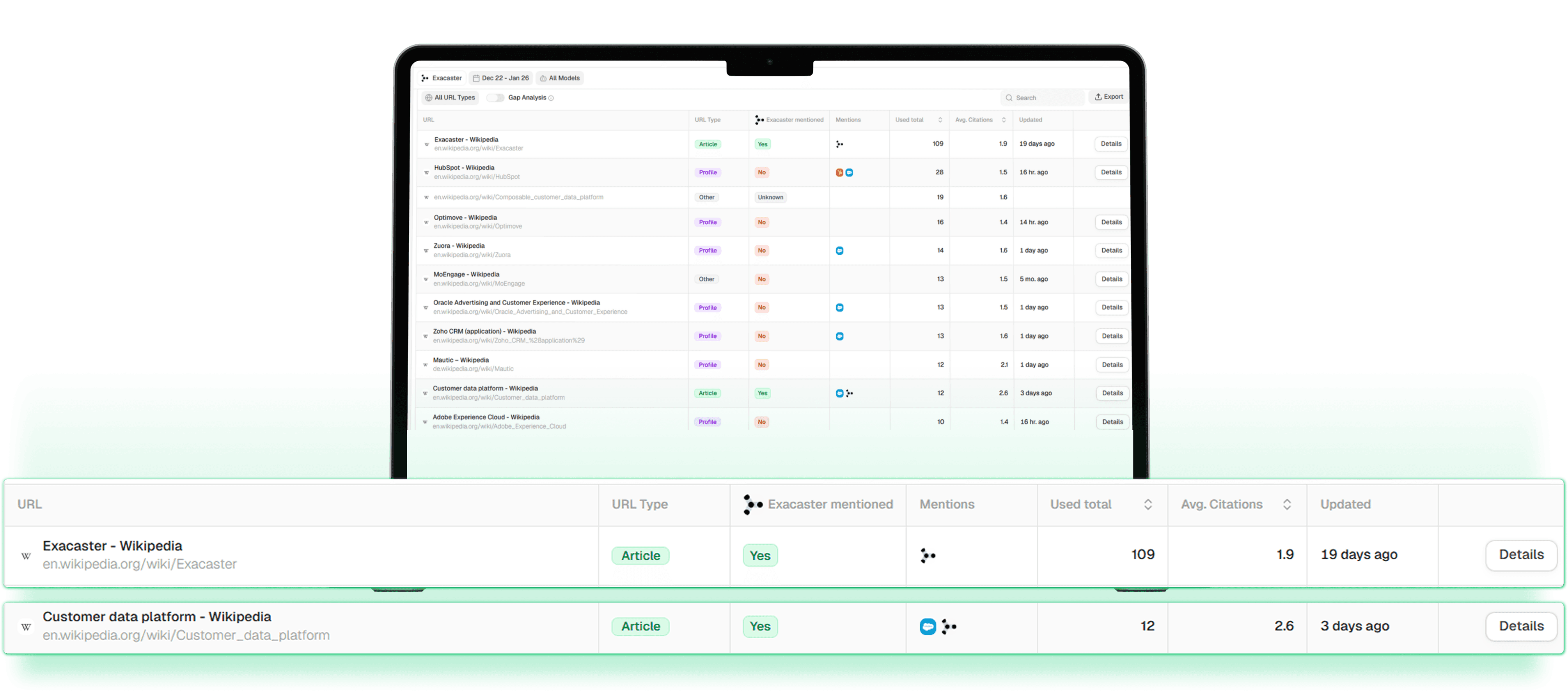Open 'Zoho CRM (application) - Wikipedia' link
The image size is (1568, 695).
(484, 332)
